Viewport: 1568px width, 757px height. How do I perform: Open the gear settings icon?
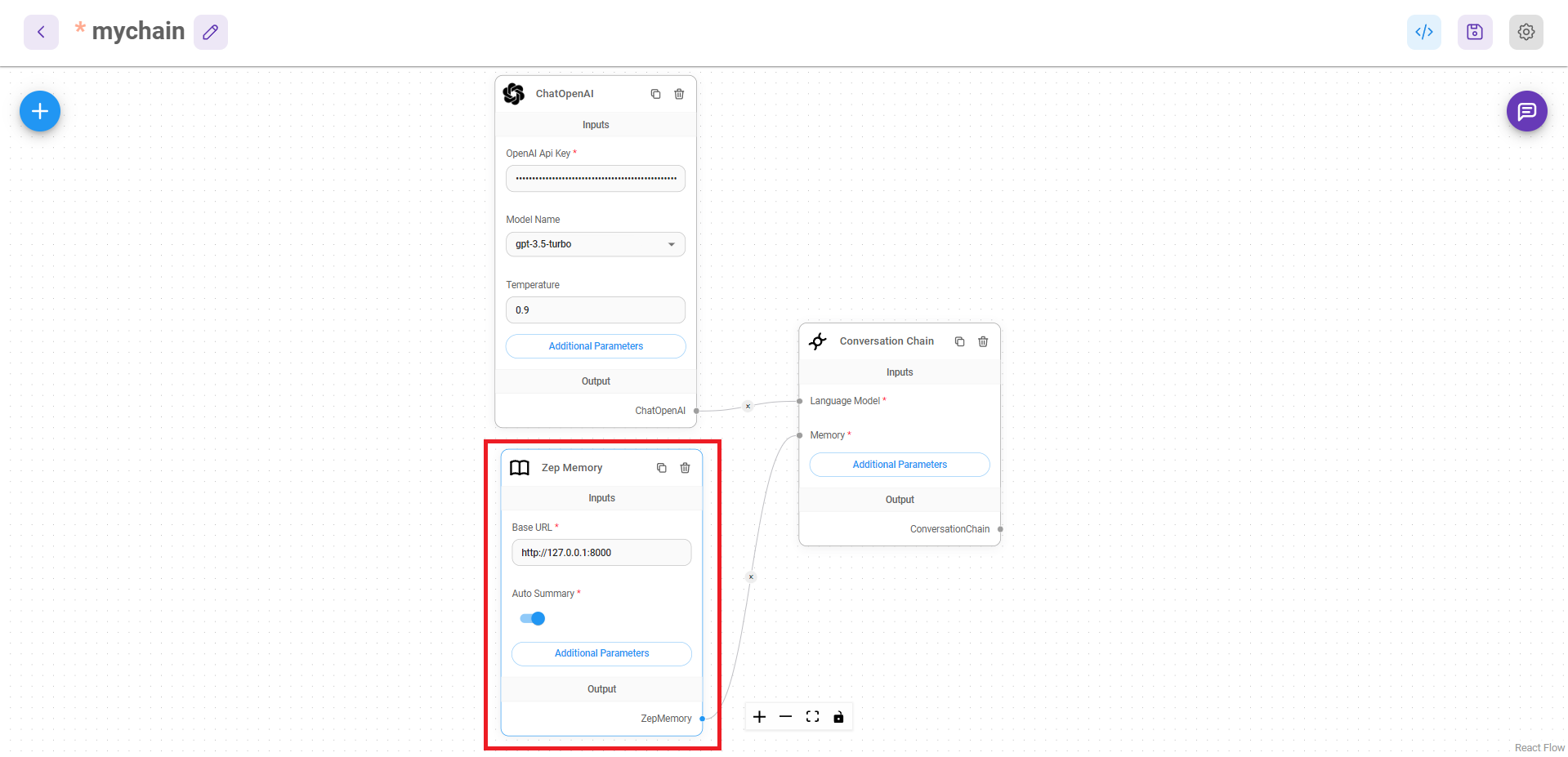point(1526,32)
